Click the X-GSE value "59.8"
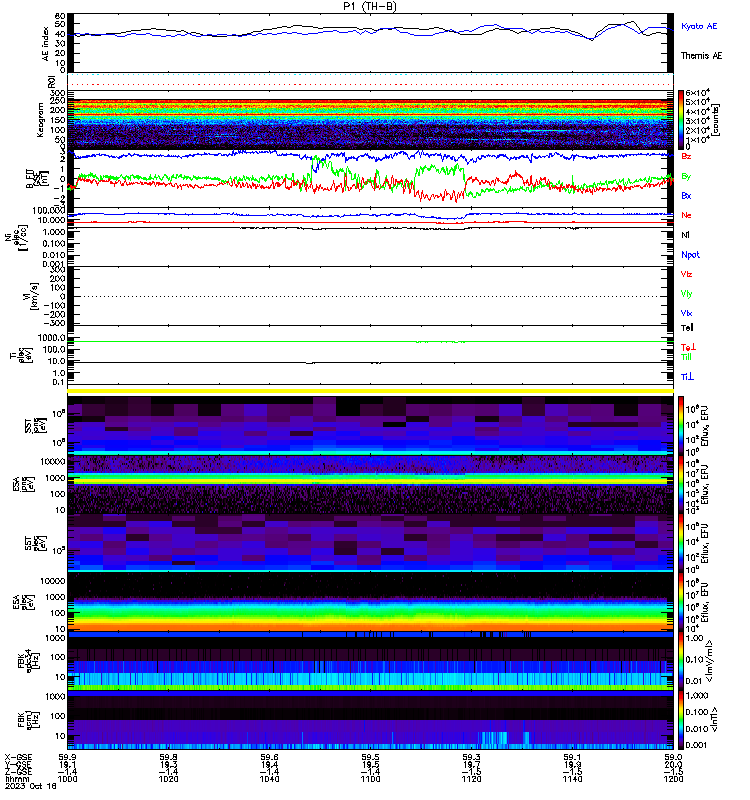This screenshot has height=800, width=750. point(168,758)
